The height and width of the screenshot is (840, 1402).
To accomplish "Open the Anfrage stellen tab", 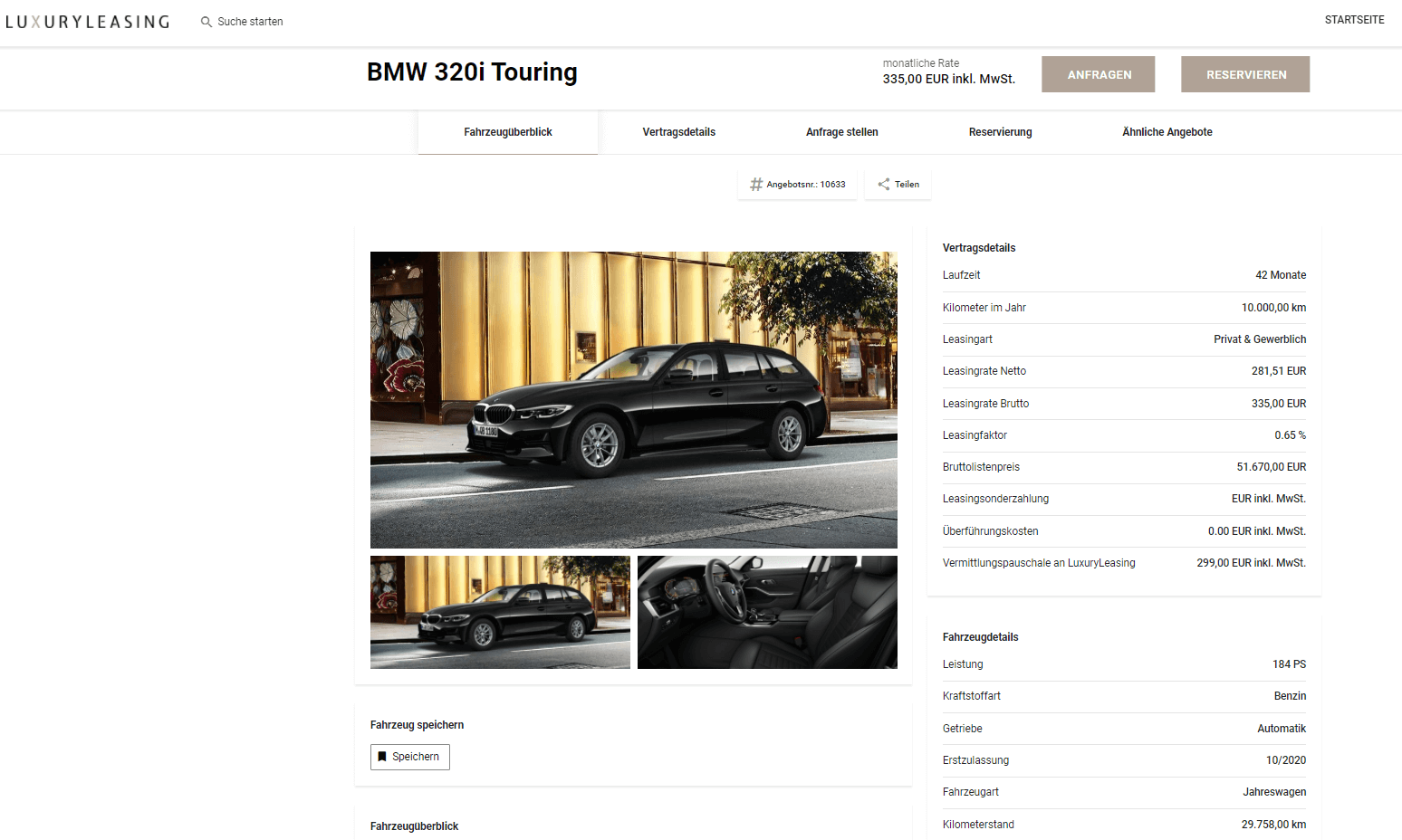I will [842, 132].
